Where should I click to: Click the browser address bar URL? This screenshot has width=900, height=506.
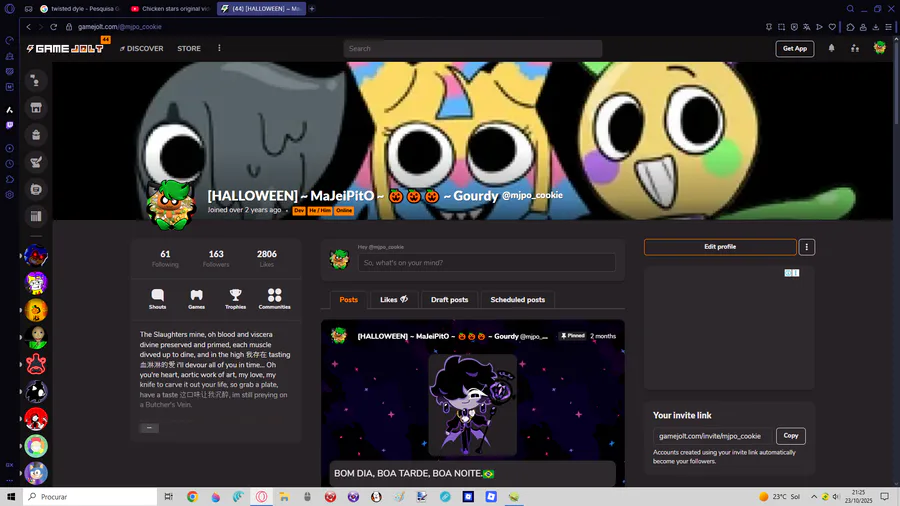(119, 27)
